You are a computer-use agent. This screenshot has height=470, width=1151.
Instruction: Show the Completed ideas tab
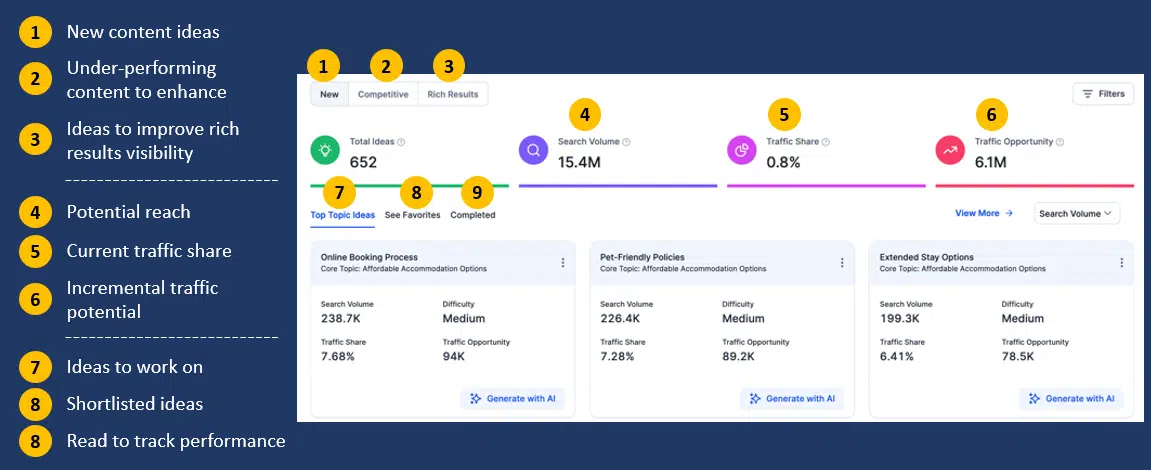[472, 215]
